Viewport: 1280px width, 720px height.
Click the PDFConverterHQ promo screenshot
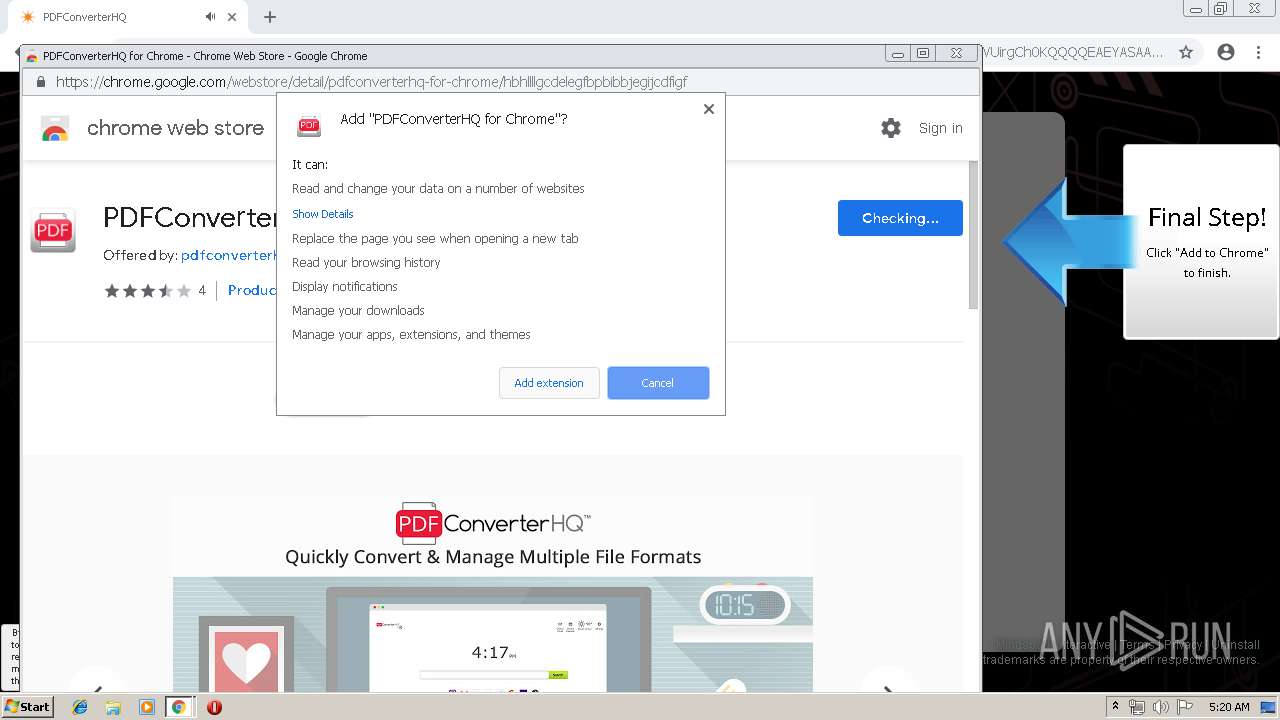tap(493, 595)
